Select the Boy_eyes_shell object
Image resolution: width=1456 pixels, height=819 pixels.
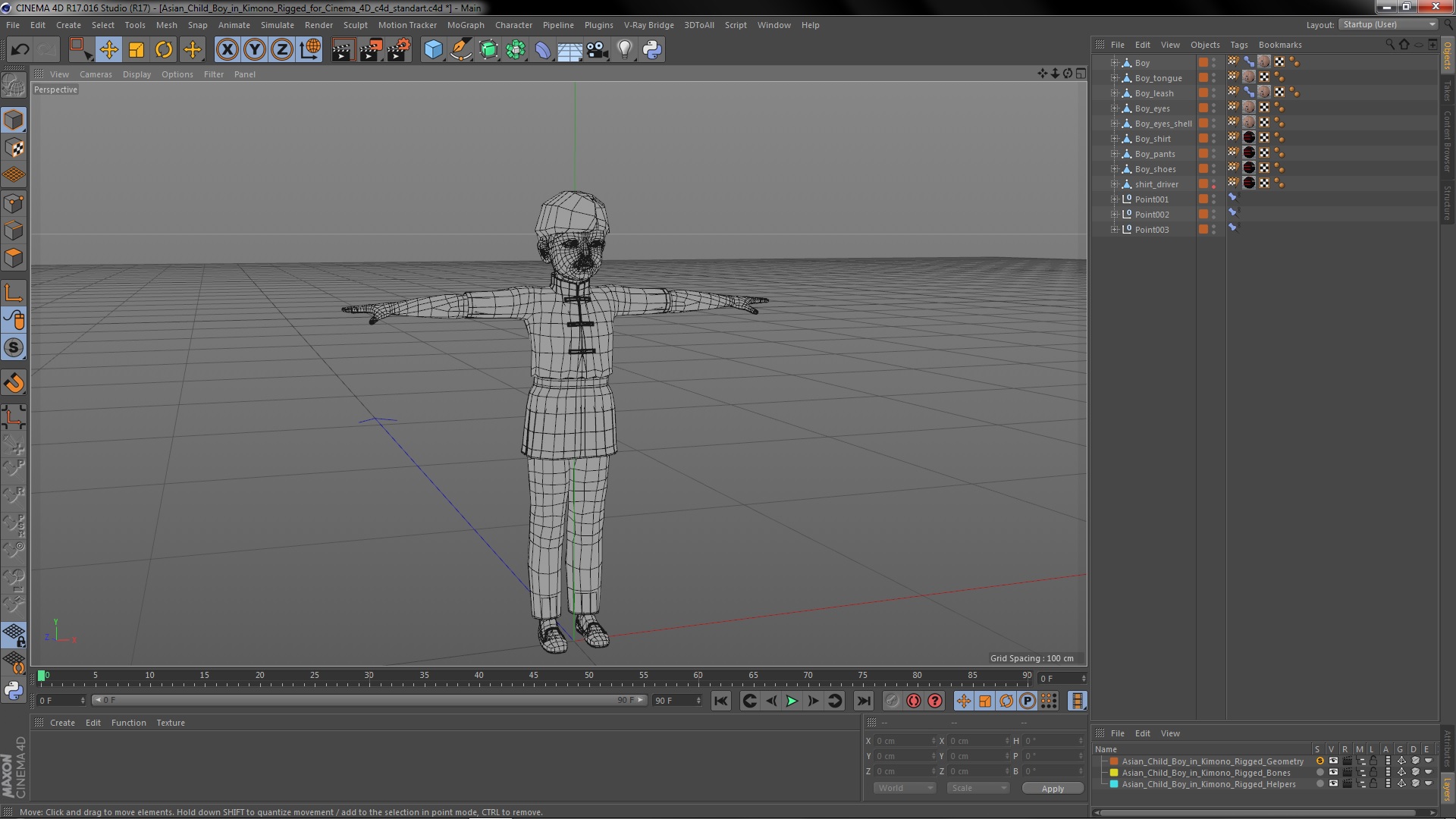1163,124
